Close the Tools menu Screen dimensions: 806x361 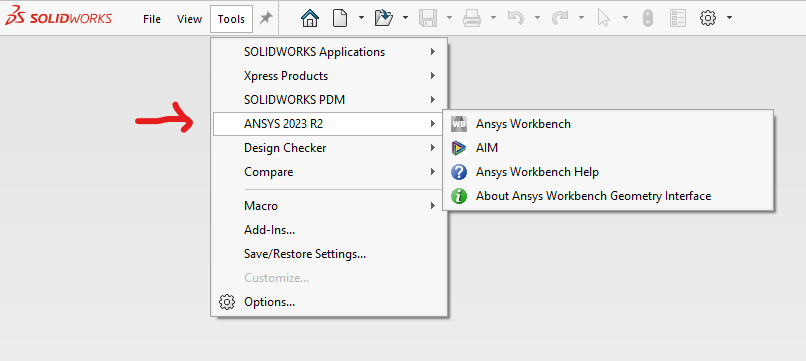pos(231,19)
